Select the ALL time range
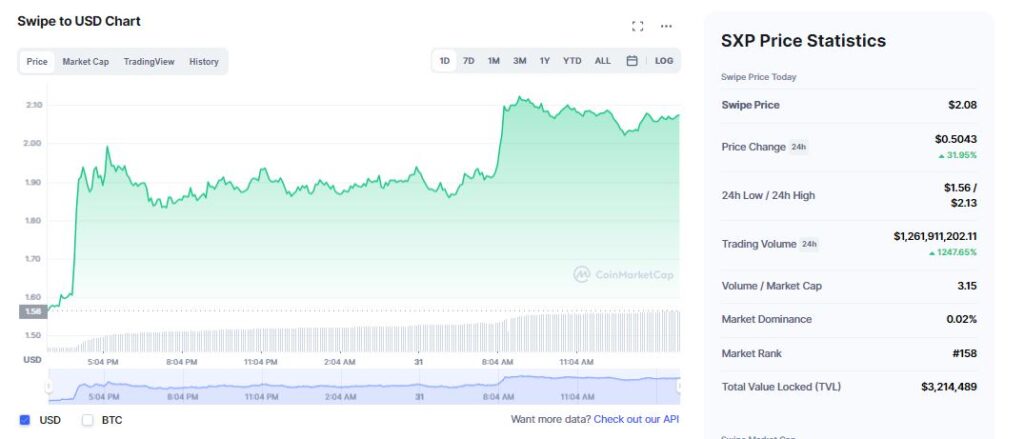Screen dimensions: 1024x439 tap(603, 61)
